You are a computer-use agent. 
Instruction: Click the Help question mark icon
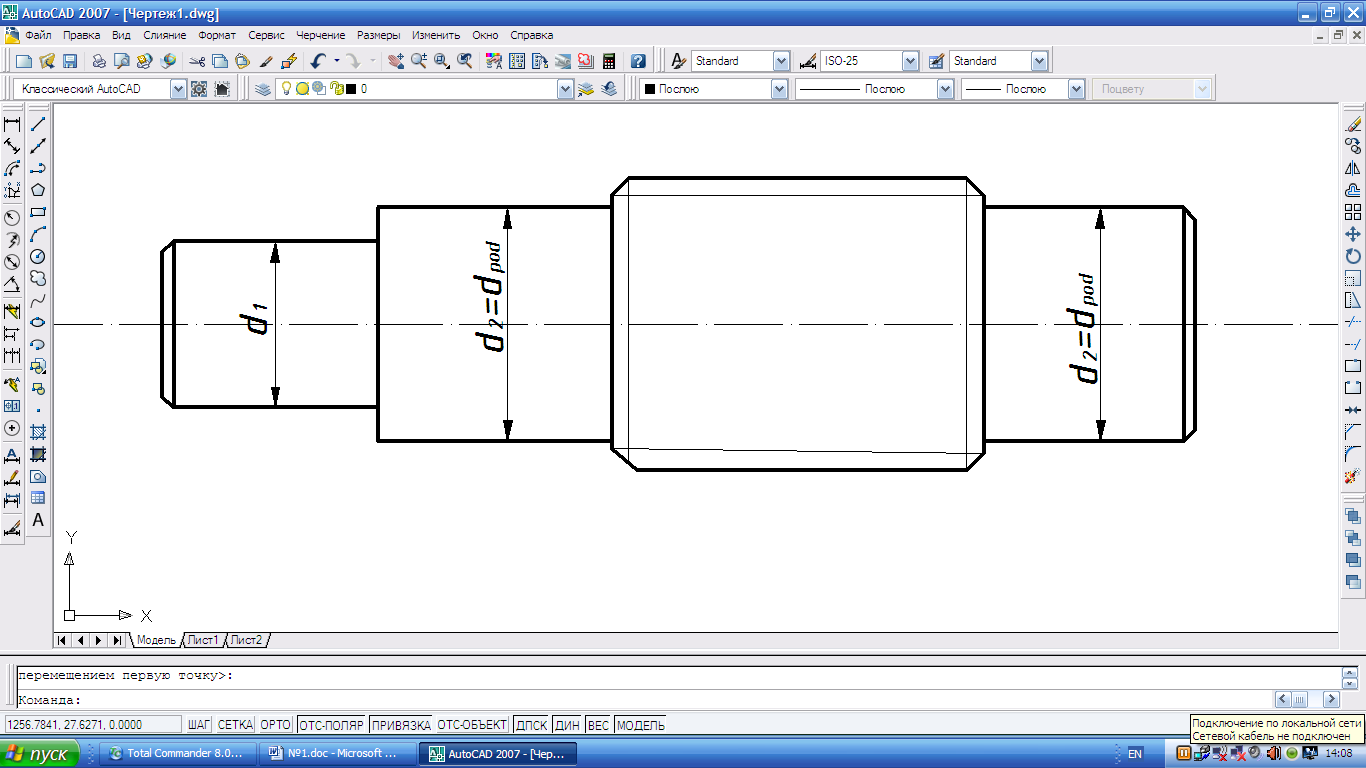pos(638,61)
